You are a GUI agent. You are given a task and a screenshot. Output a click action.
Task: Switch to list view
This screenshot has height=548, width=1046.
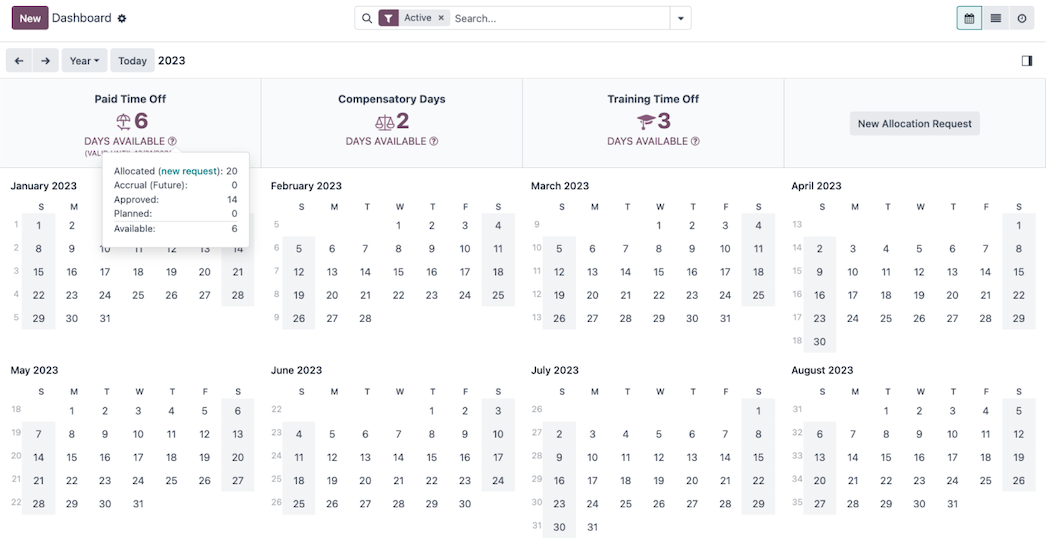[995, 18]
